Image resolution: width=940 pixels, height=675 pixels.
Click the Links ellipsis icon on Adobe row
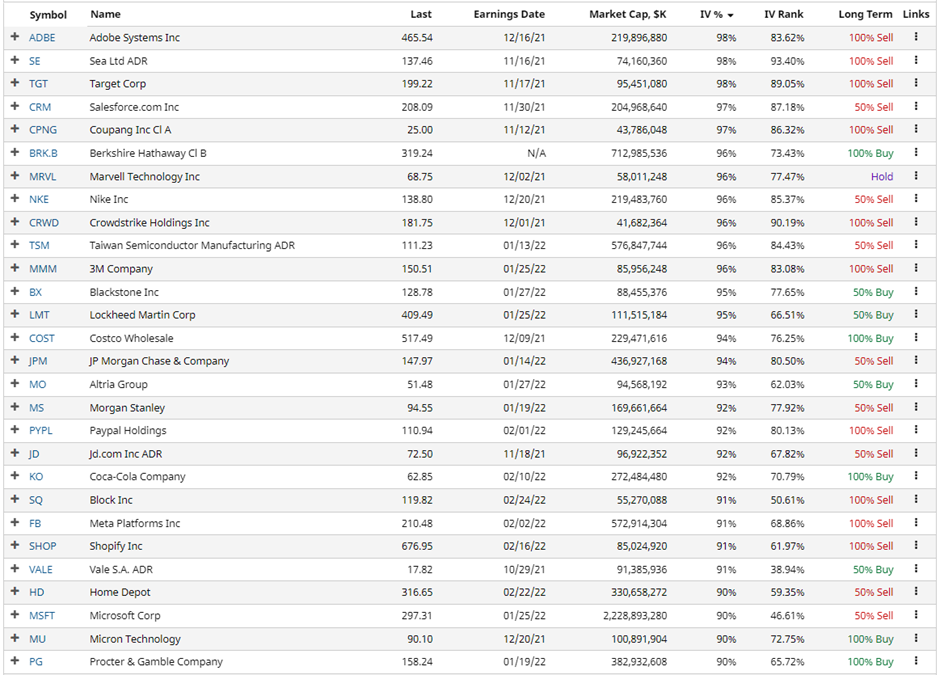click(x=916, y=38)
